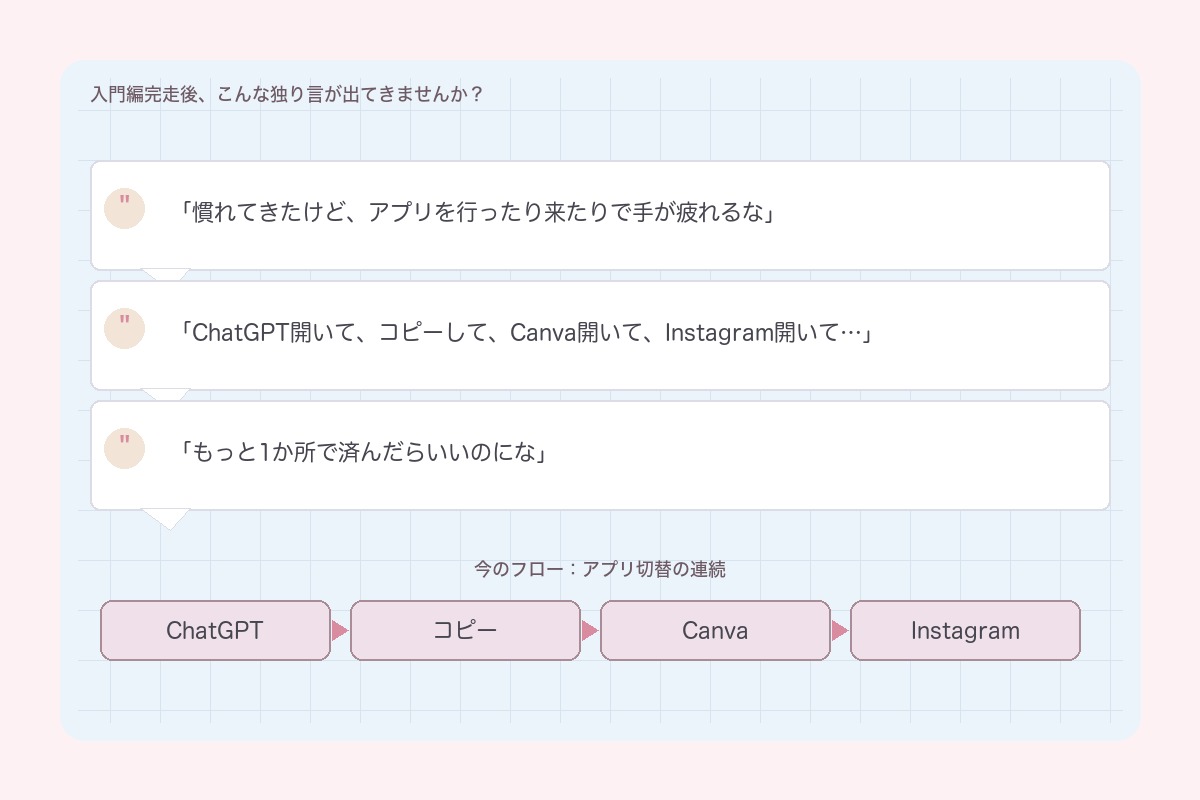Click quote icon beside 慣れてきたけど quote
The image size is (1200, 800).
[125, 209]
